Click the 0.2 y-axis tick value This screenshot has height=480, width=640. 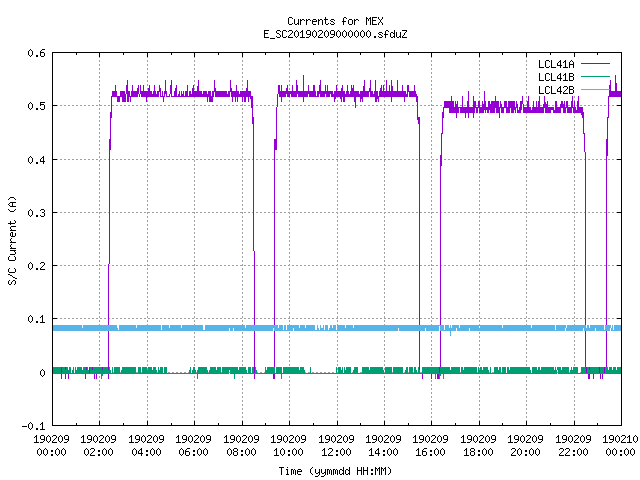pos(36,266)
